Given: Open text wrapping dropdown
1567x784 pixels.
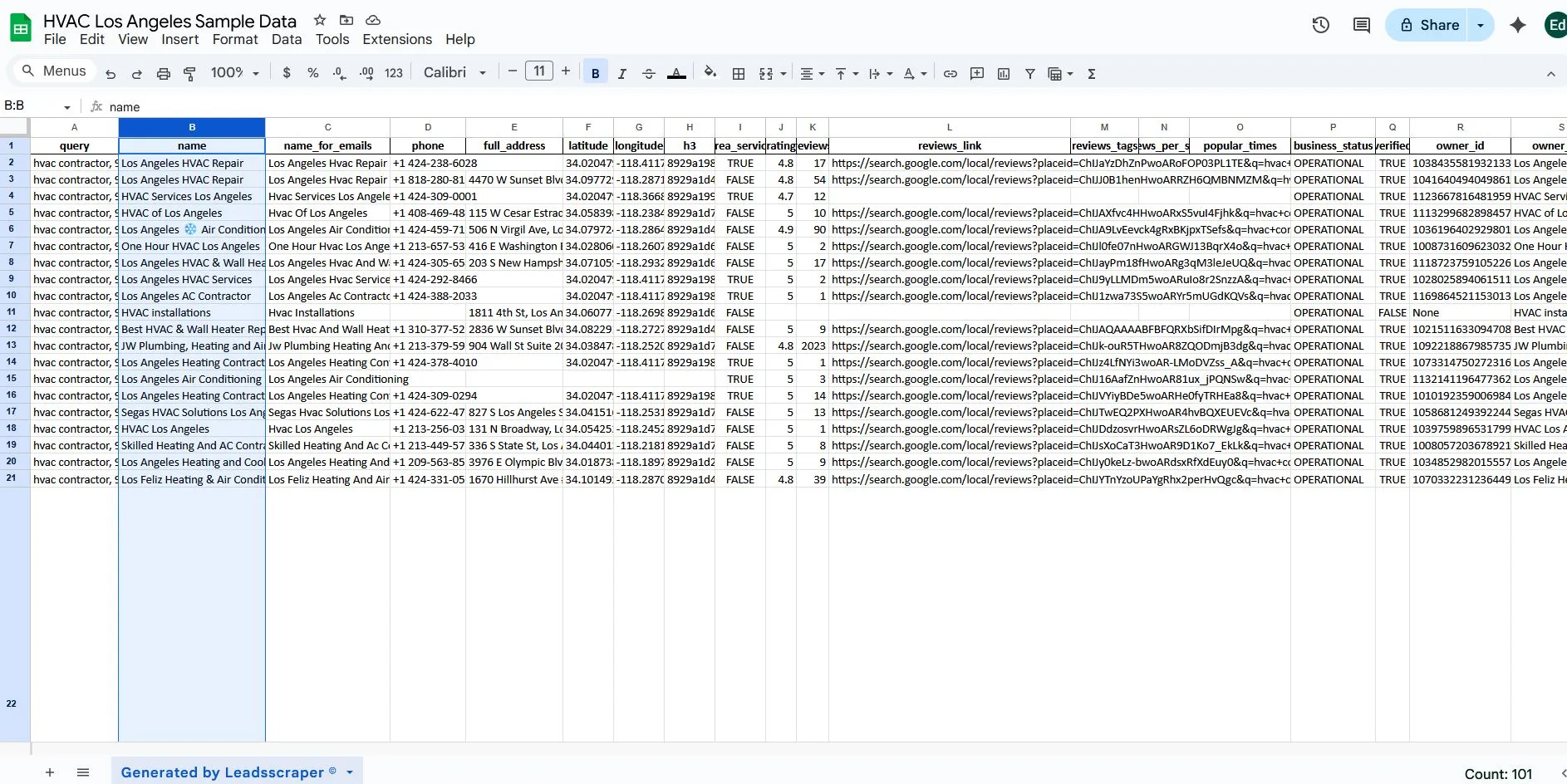Looking at the screenshot, I should pyautogui.click(x=881, y=74).
